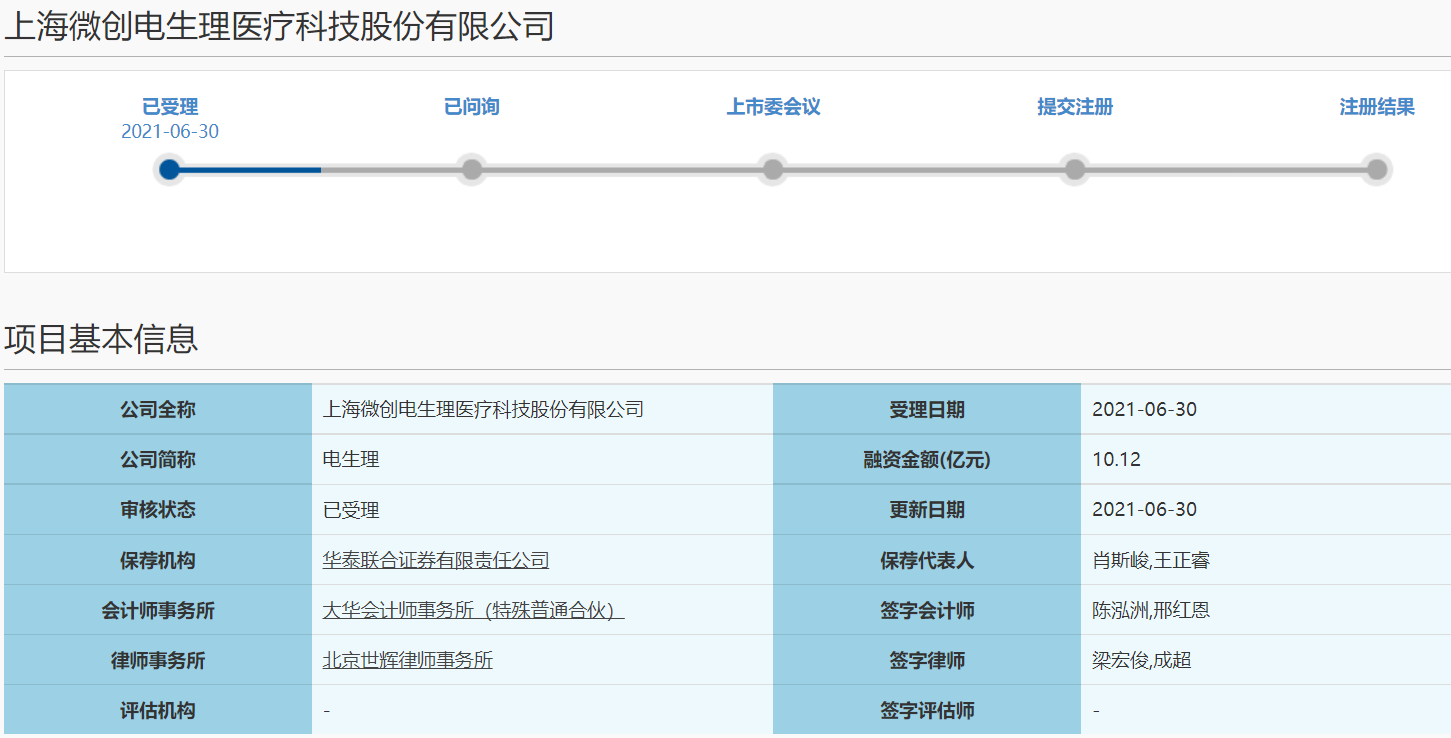
Task: Open the 大华会计师事务所（特殊普通合伙） link
Action: coord(473,610)
